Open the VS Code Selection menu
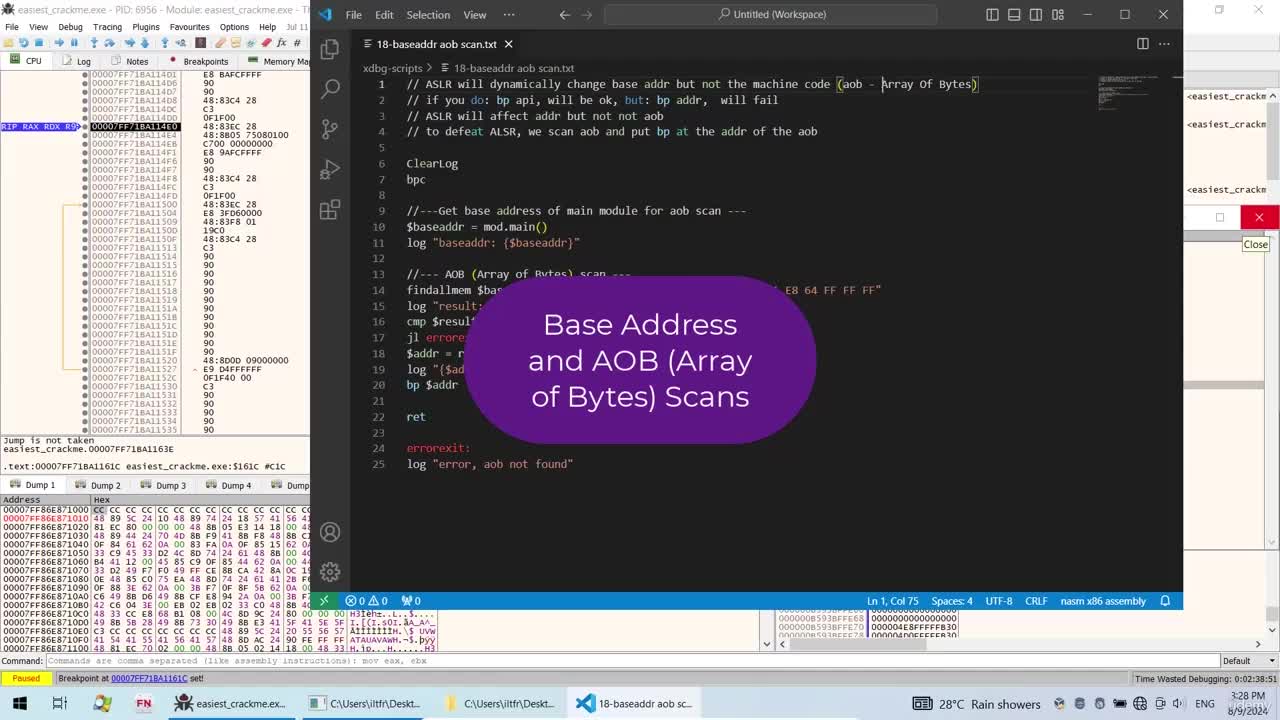The image size is (1280, 720). [x=428, y=14]
